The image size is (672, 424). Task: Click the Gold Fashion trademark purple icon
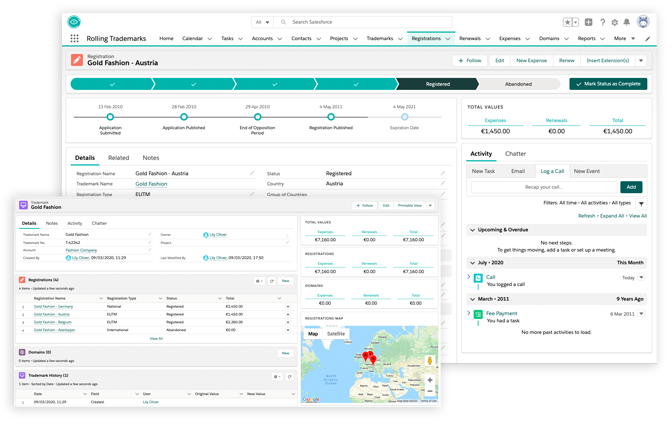pos(23,205)
